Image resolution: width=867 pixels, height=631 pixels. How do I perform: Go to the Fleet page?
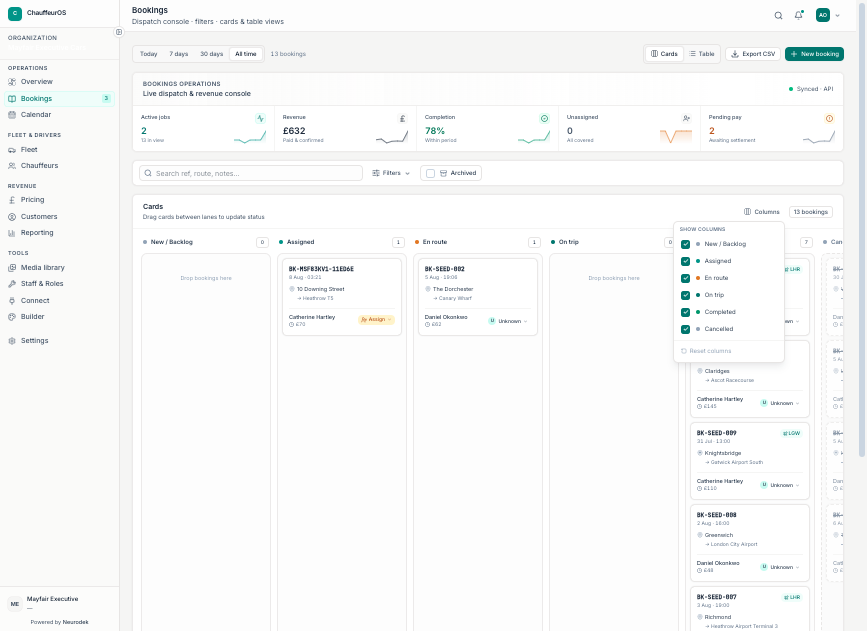point(59,149)
